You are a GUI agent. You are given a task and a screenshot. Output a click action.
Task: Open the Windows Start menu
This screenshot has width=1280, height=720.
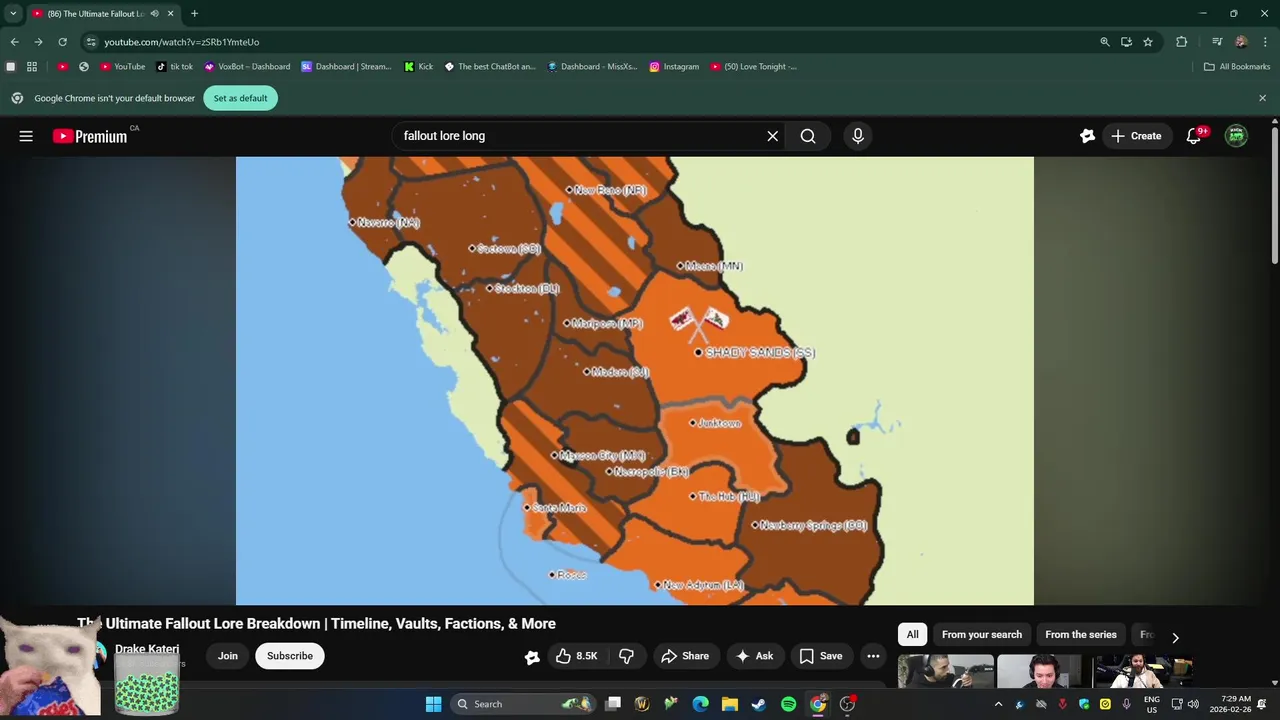pyautogui.click(x=433, y=704)
